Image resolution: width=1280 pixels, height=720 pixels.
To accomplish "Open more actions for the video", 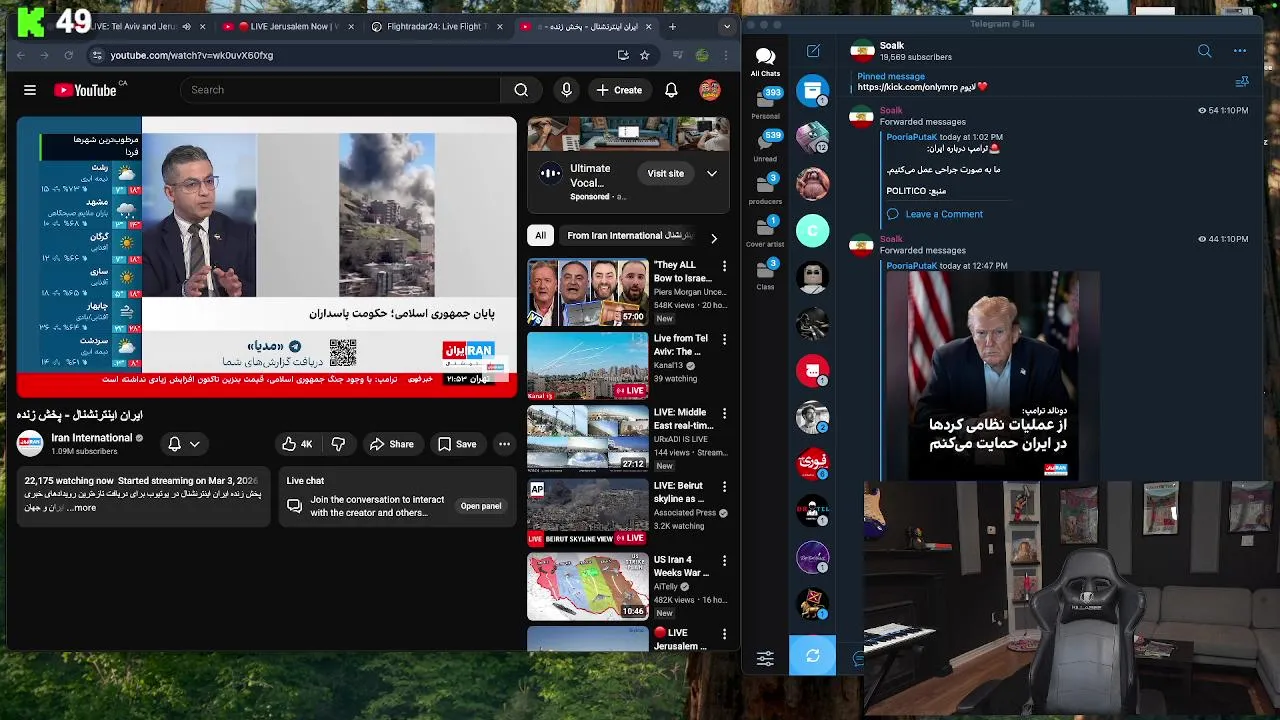I will [x=504, y=444].
